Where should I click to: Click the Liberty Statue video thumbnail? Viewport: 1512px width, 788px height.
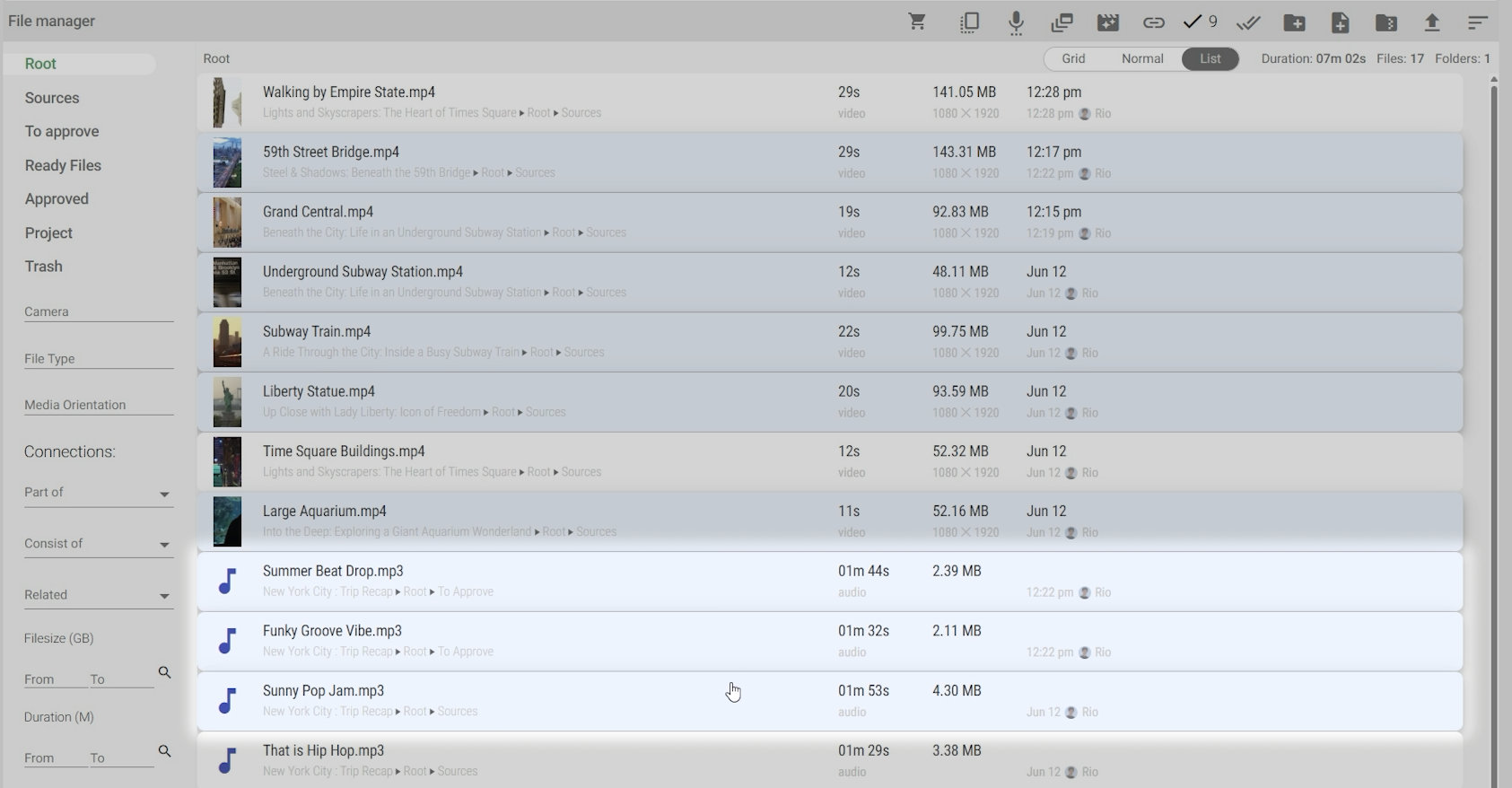point(227,402)
